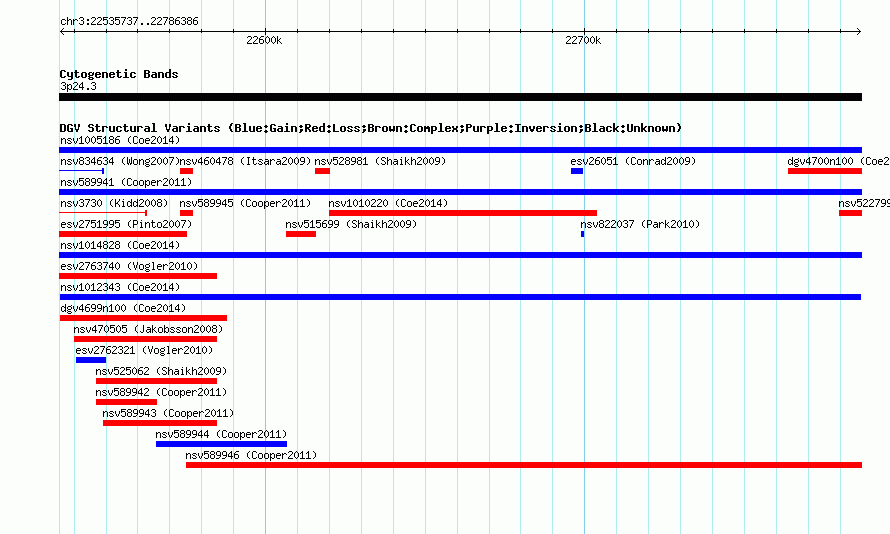The width and height of the screenshot is (890, 534).
Task: Click the nsv822037 (Park2010) label
Action: [x=640, y=224]
